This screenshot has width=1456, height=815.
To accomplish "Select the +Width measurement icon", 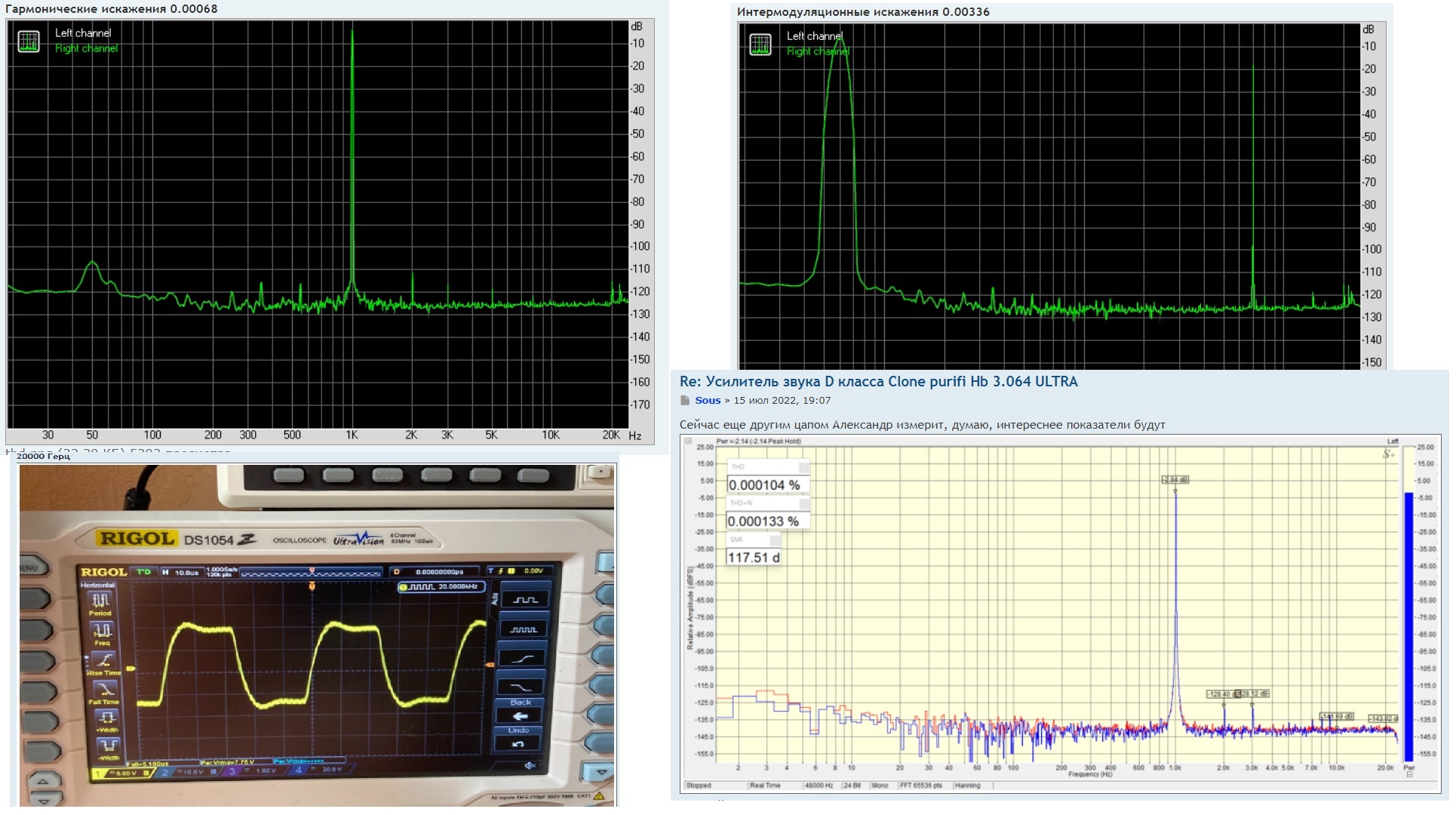I will point(106,717).
